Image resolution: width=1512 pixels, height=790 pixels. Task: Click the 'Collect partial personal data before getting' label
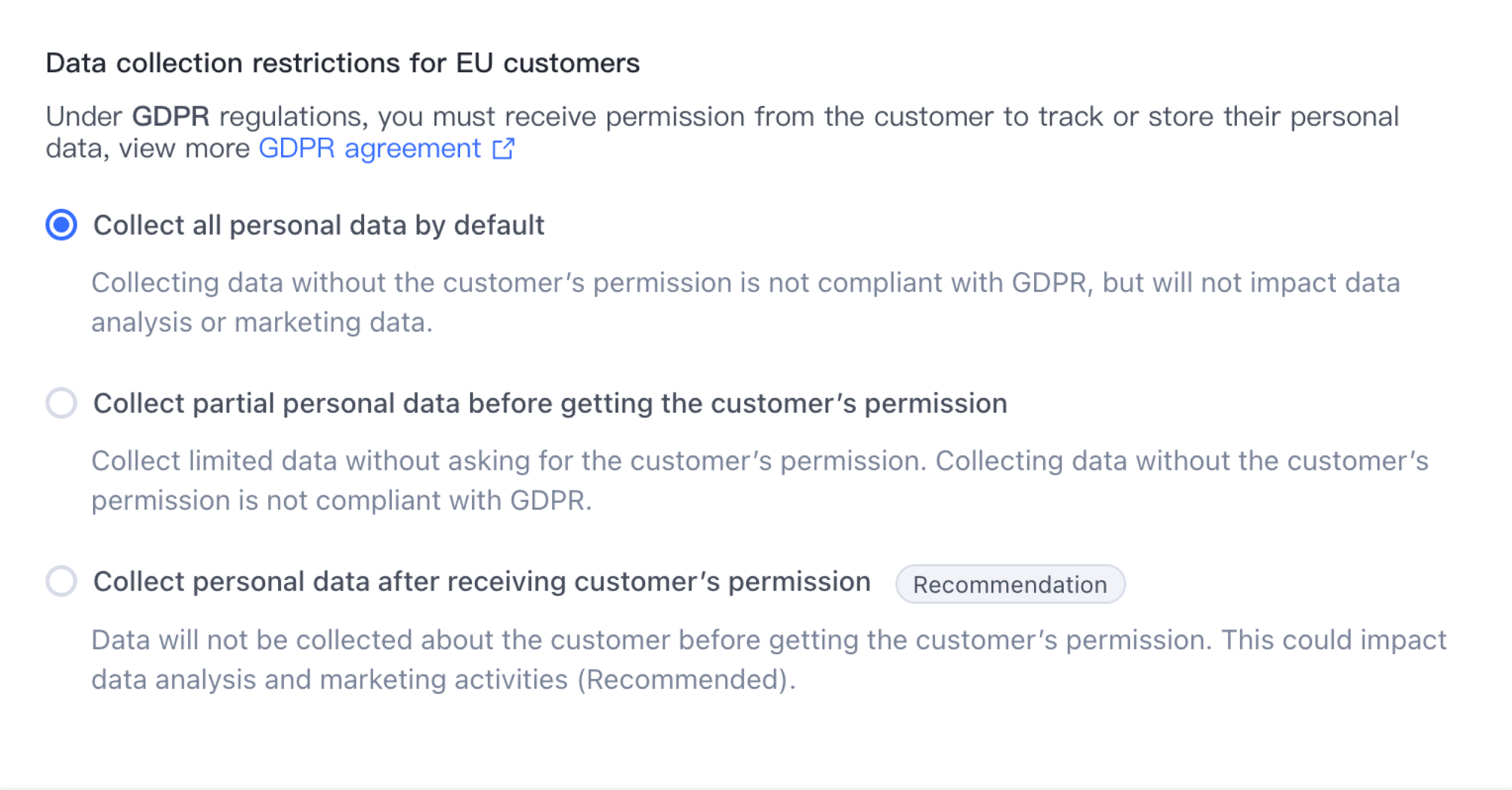point(550,403)
